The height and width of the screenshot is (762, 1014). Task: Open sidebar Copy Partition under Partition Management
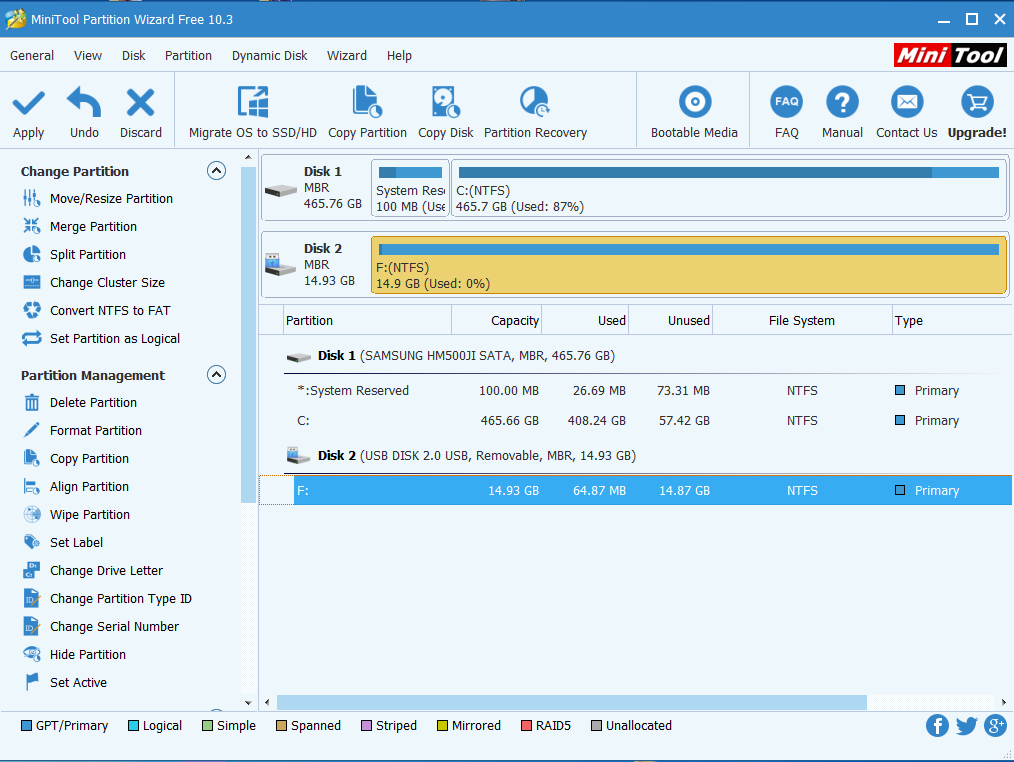tap(76, 459)
